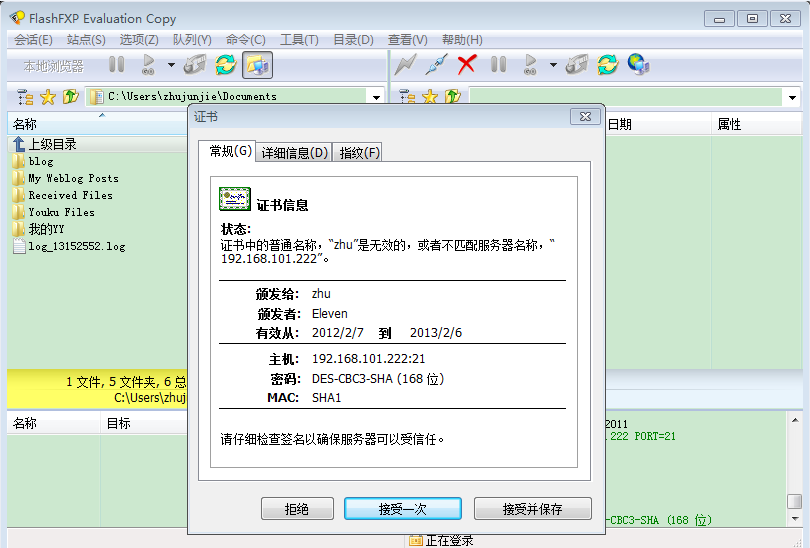Expand the local path dropdown
This screenshot has width=810, height=548.
[376, 97]
